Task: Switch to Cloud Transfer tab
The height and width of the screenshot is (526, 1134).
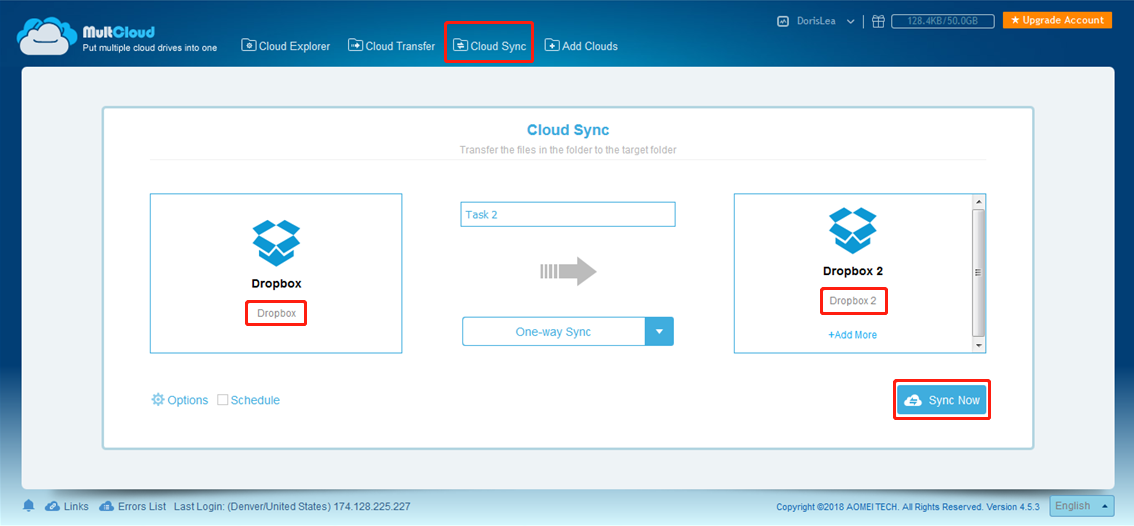Action: [391, 46]
